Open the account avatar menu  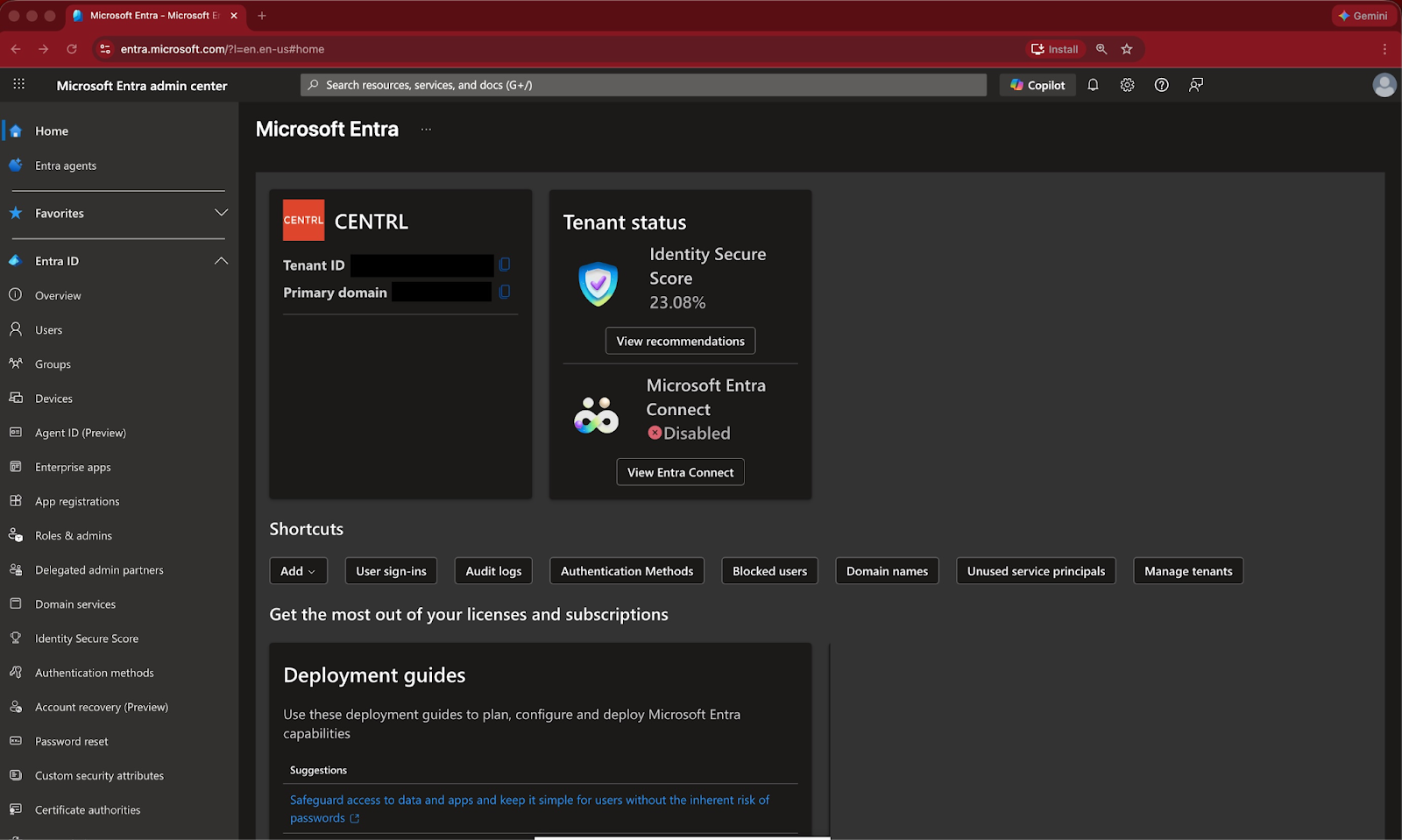pos(1384,85)
